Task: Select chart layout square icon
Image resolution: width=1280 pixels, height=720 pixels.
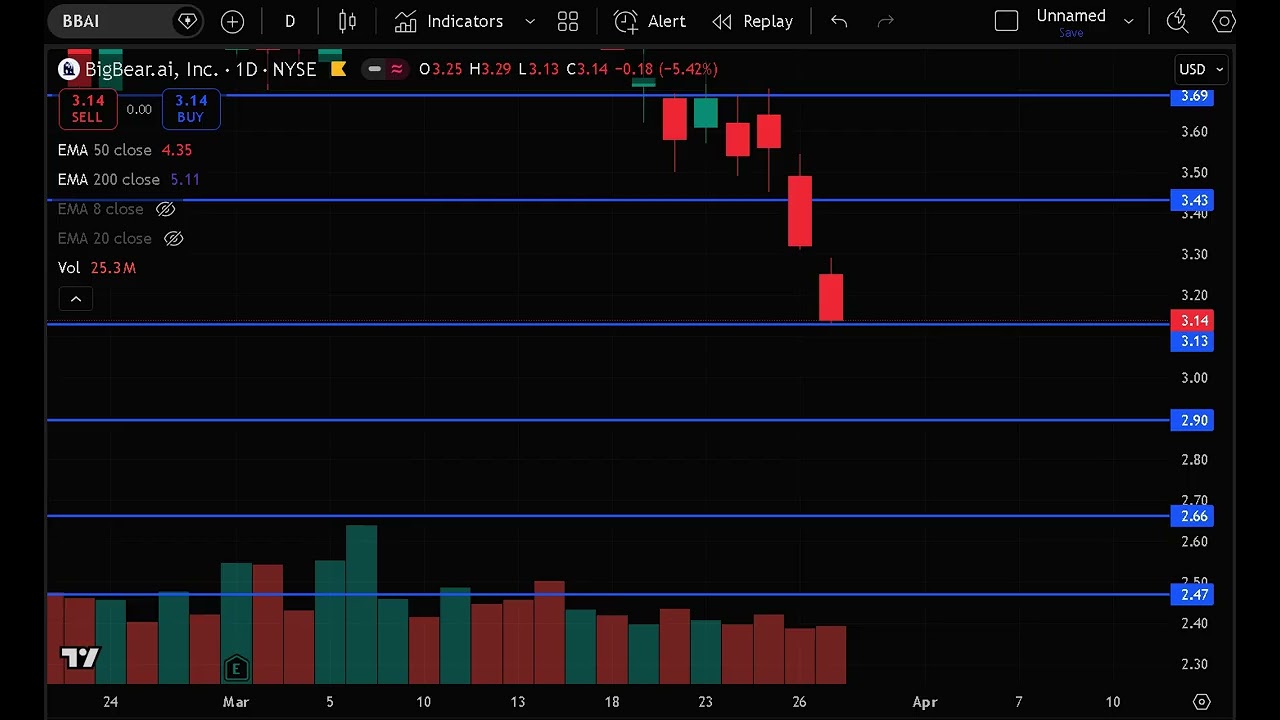Action: point(1006,21)
